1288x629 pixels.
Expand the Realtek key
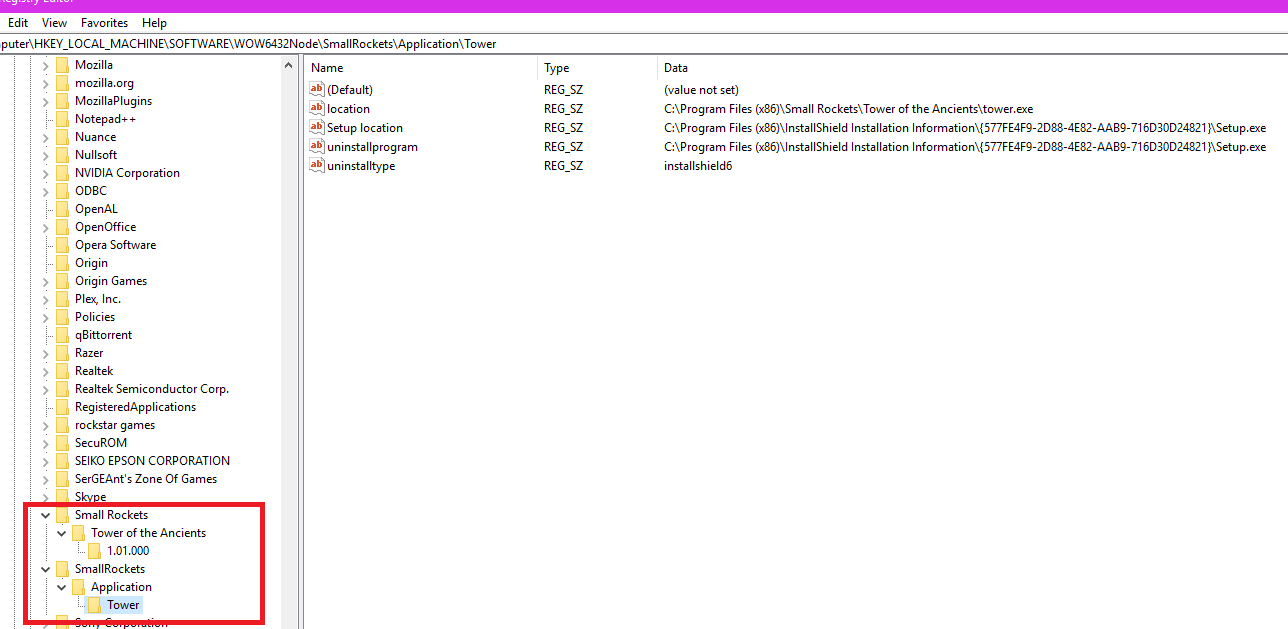click(x=45, y=371)
